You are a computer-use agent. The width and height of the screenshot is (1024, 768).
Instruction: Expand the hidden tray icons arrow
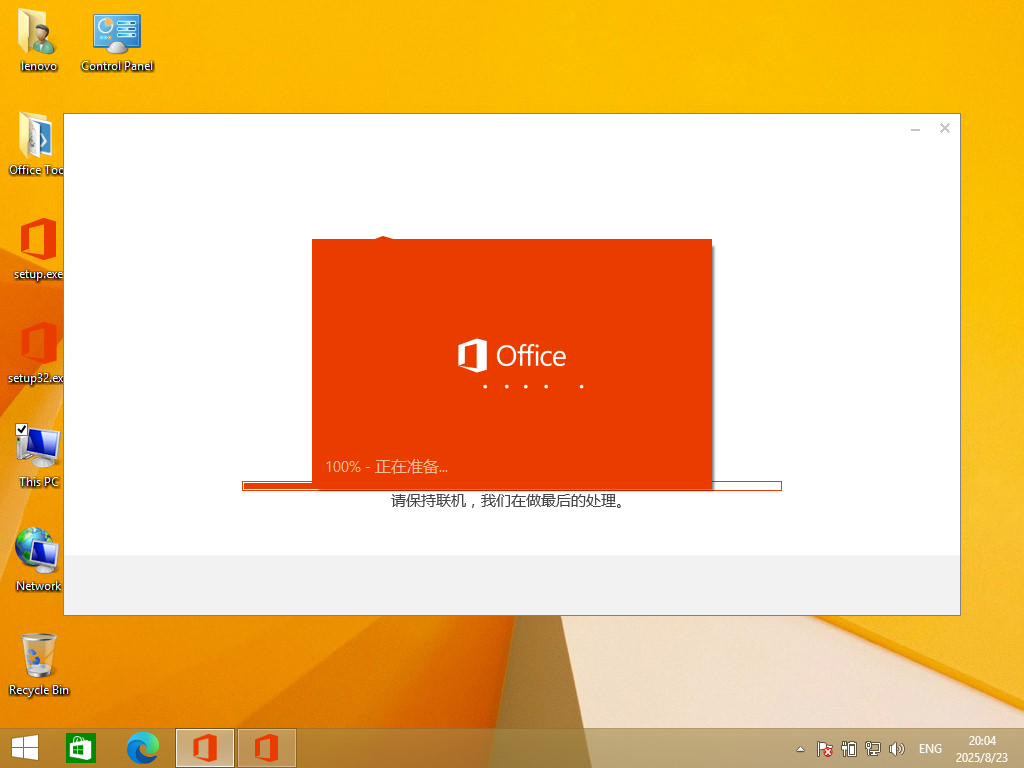pos(800,749)
